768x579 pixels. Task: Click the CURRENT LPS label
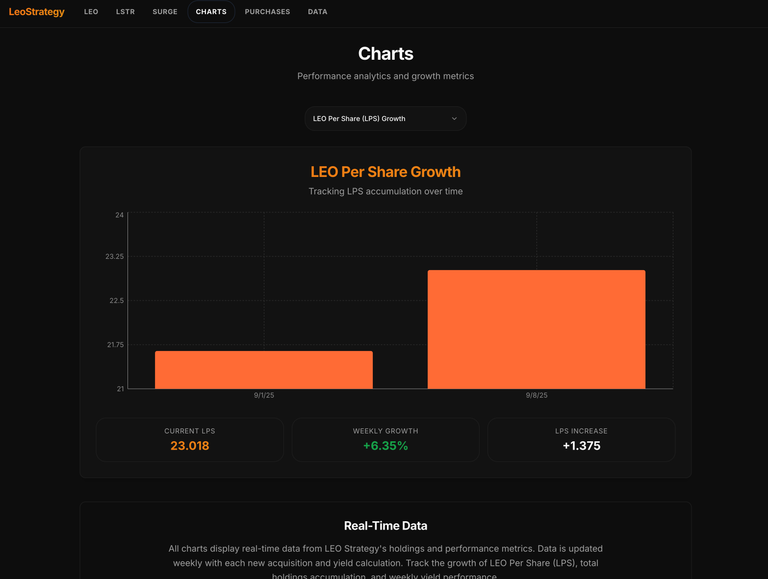[x=190, y=431]
